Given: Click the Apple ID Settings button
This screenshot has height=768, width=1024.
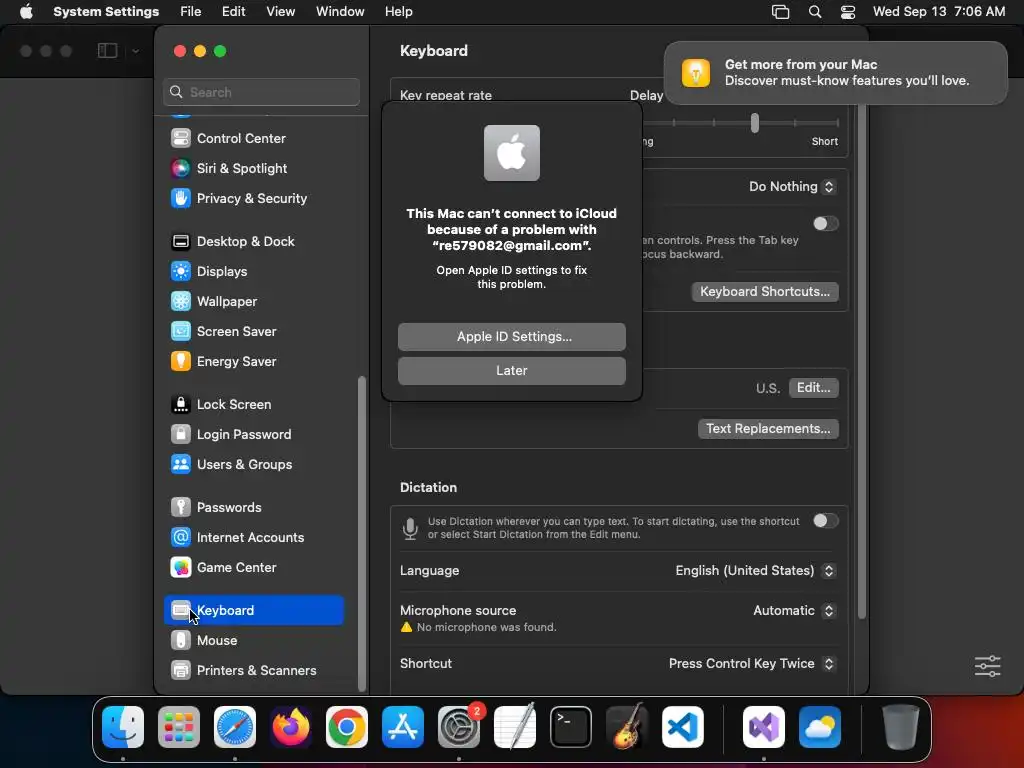Looking at the screenshot, I should click(x=512, y=337).
